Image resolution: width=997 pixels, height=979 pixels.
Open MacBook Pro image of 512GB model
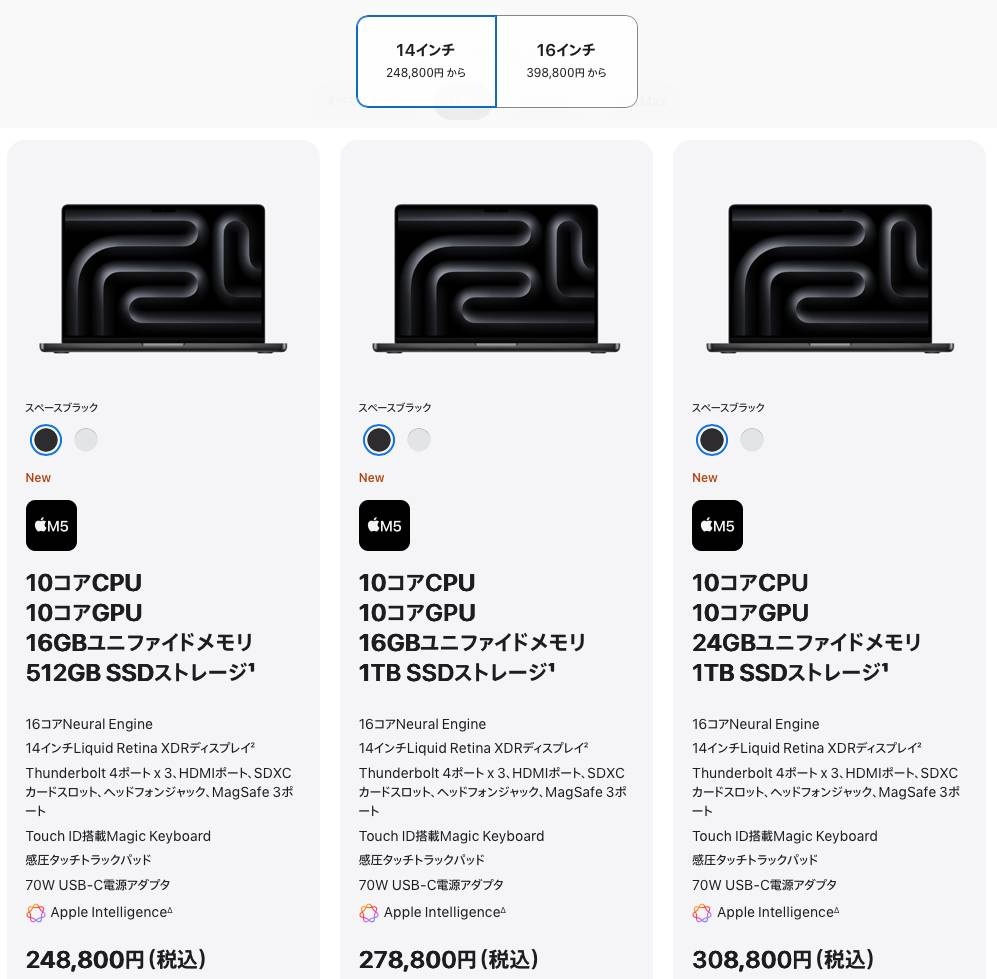163,278
